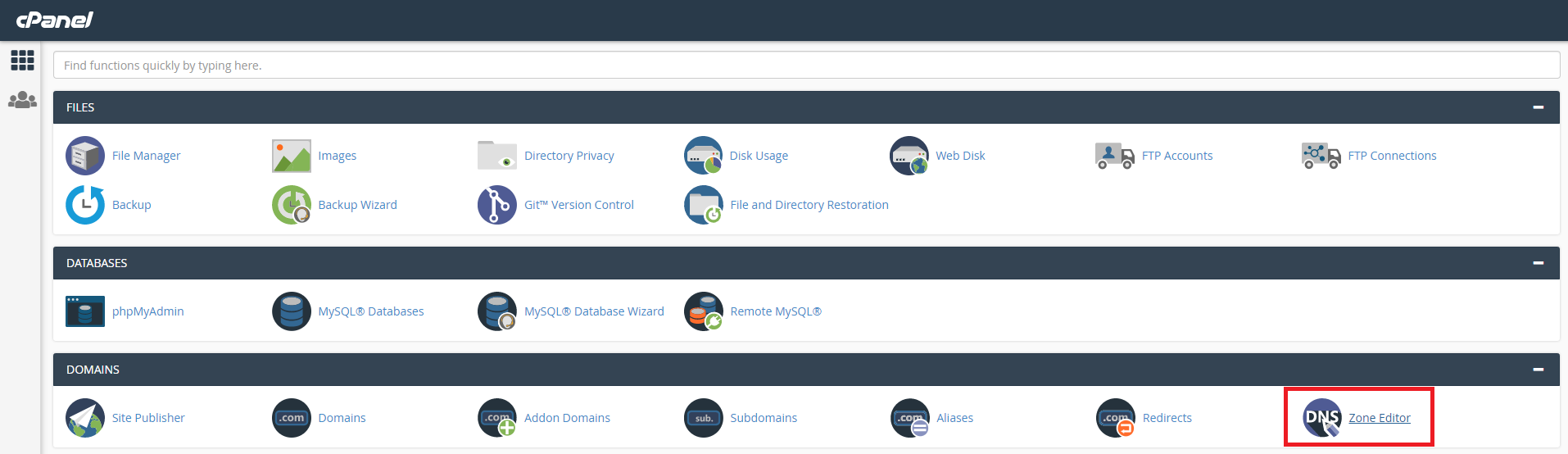1568x454 pixels.
Task: Go to Disk Usage link
Action: tap(759, 156)
